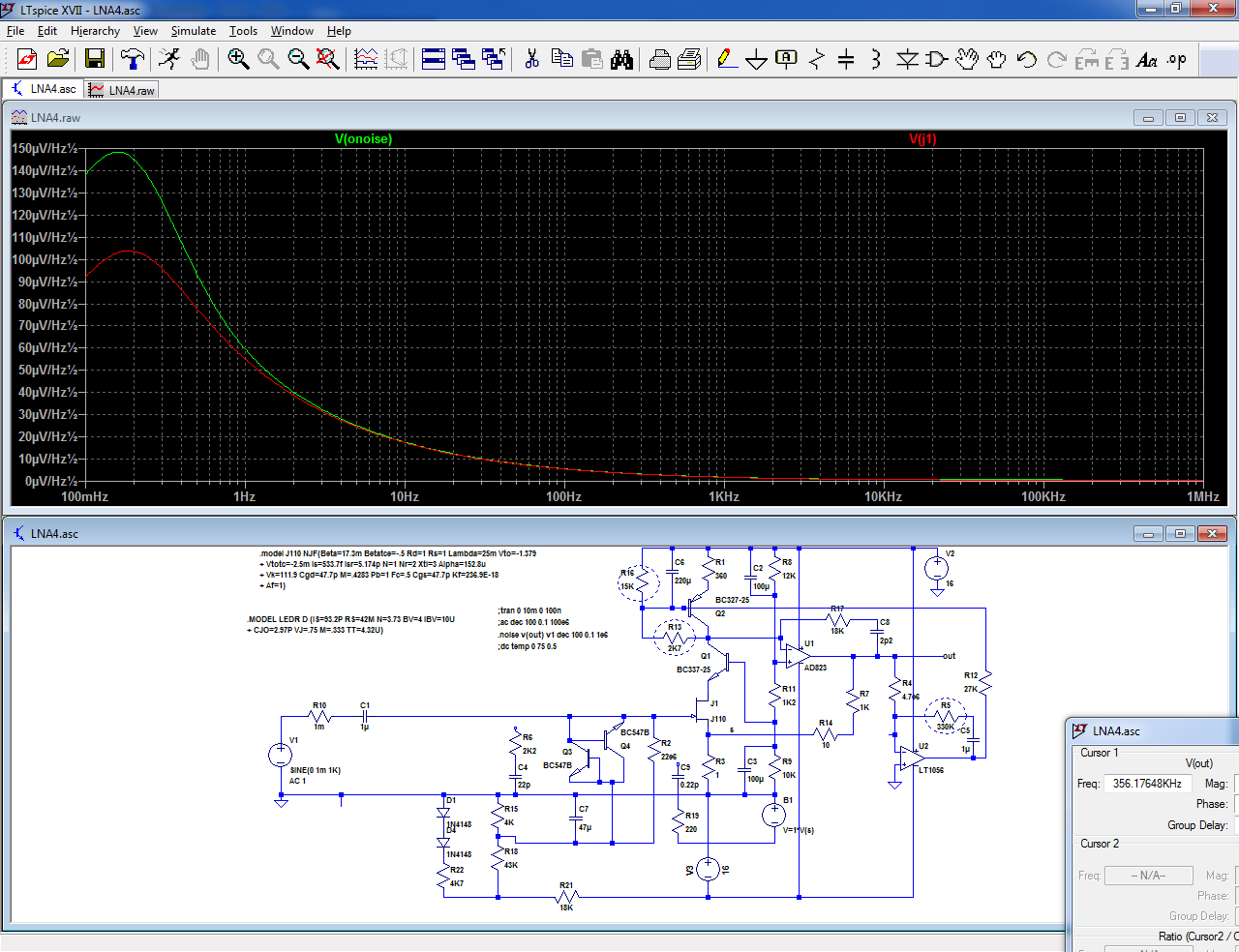This screenshot has height=952, width=1239.
Task: Open the View menu
Action: click(x=145, y=31)
